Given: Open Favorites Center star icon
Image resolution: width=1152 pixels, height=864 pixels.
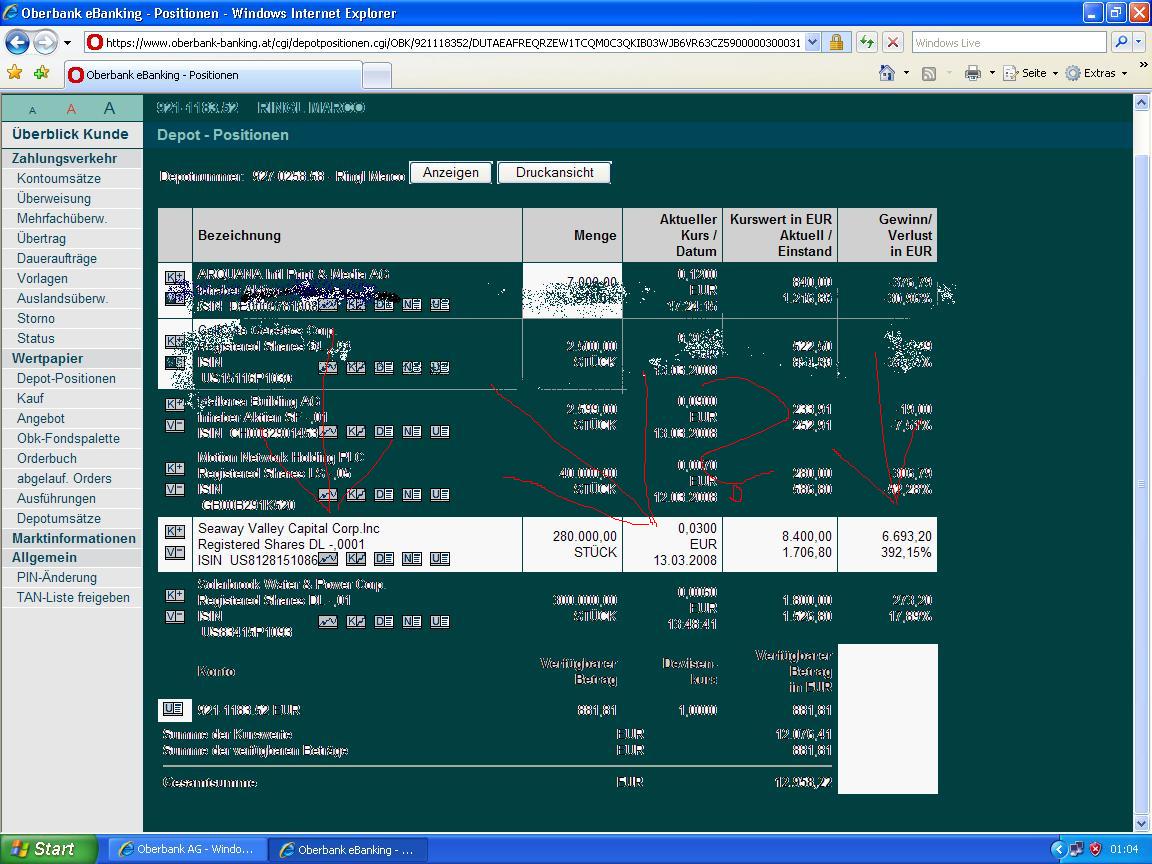Looking at the screenshot, I should tap(15, 73).
